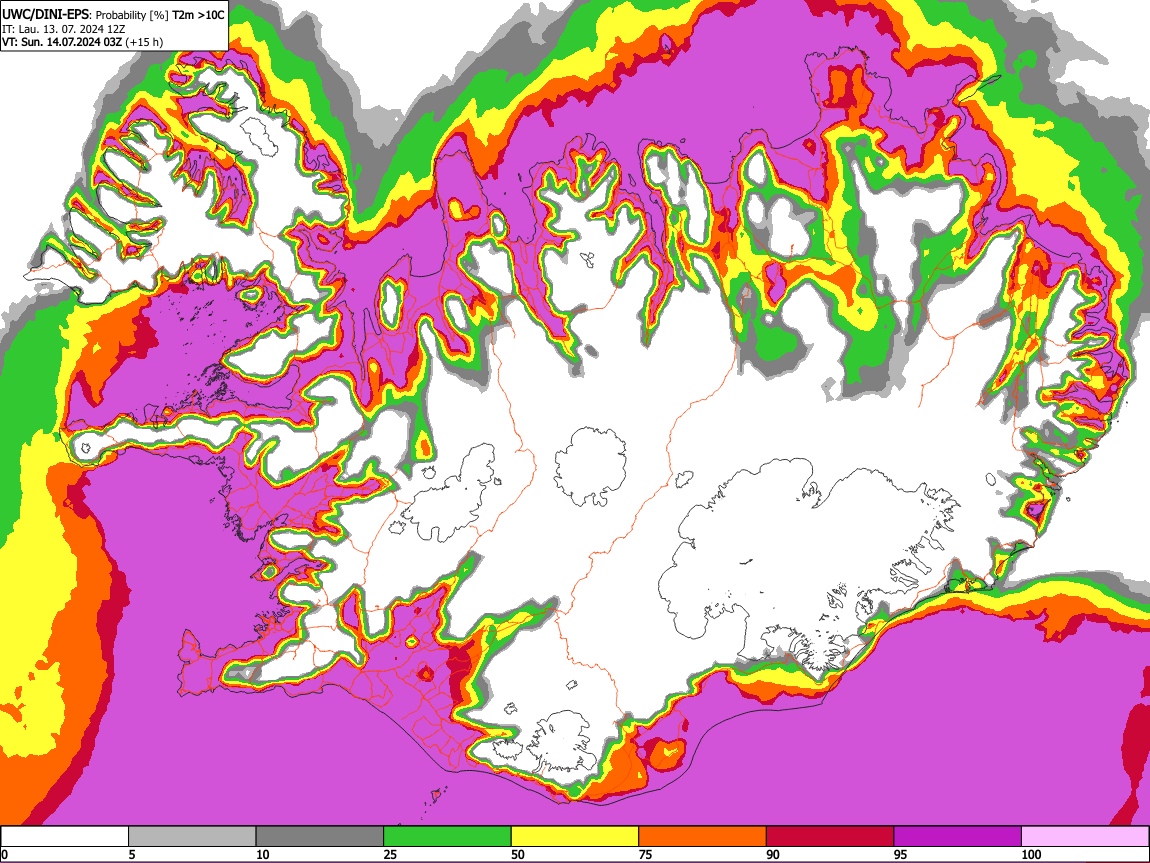Click the legend value '95'
Image resolution: width=1150 pixels, height=863 pixels.
tap(901, 854)
